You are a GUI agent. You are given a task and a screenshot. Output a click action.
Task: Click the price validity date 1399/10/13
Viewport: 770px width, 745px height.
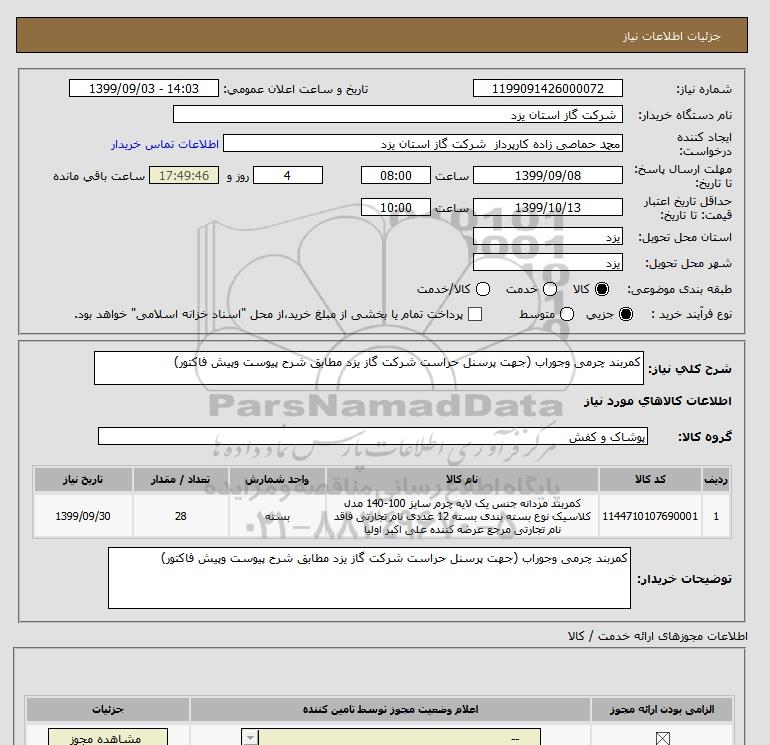548,207
